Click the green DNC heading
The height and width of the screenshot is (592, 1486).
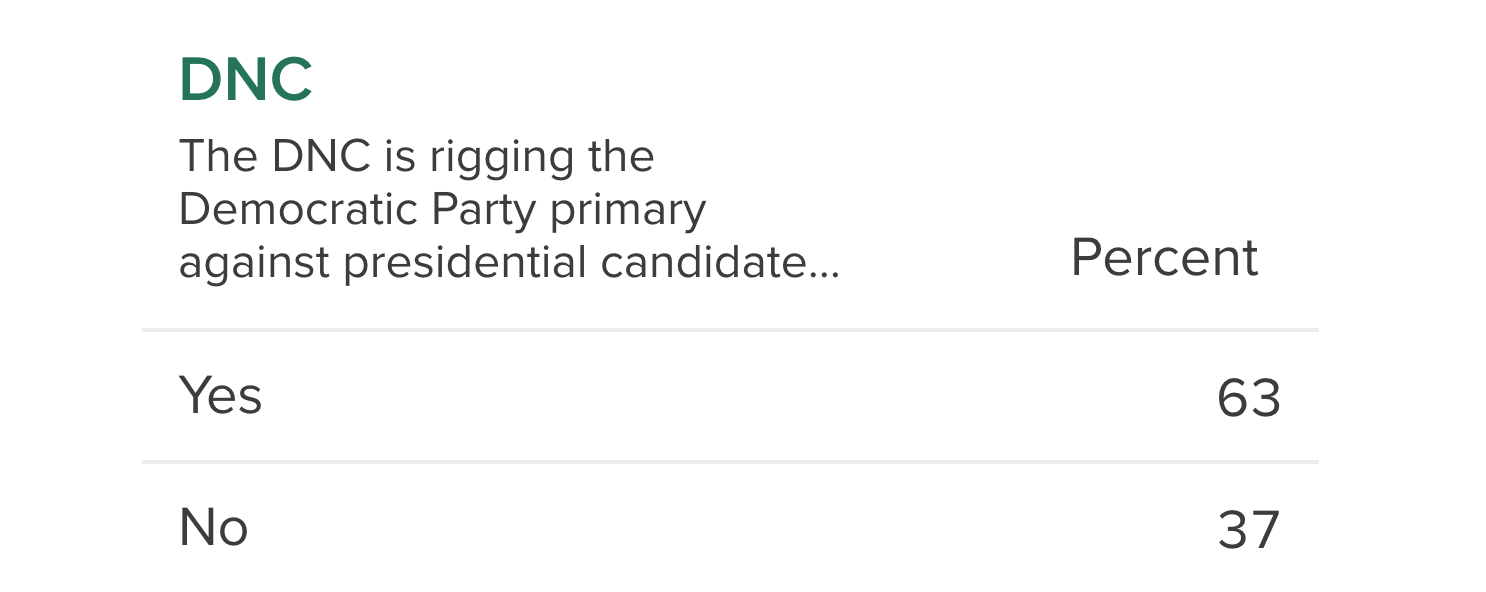[245, 81]
